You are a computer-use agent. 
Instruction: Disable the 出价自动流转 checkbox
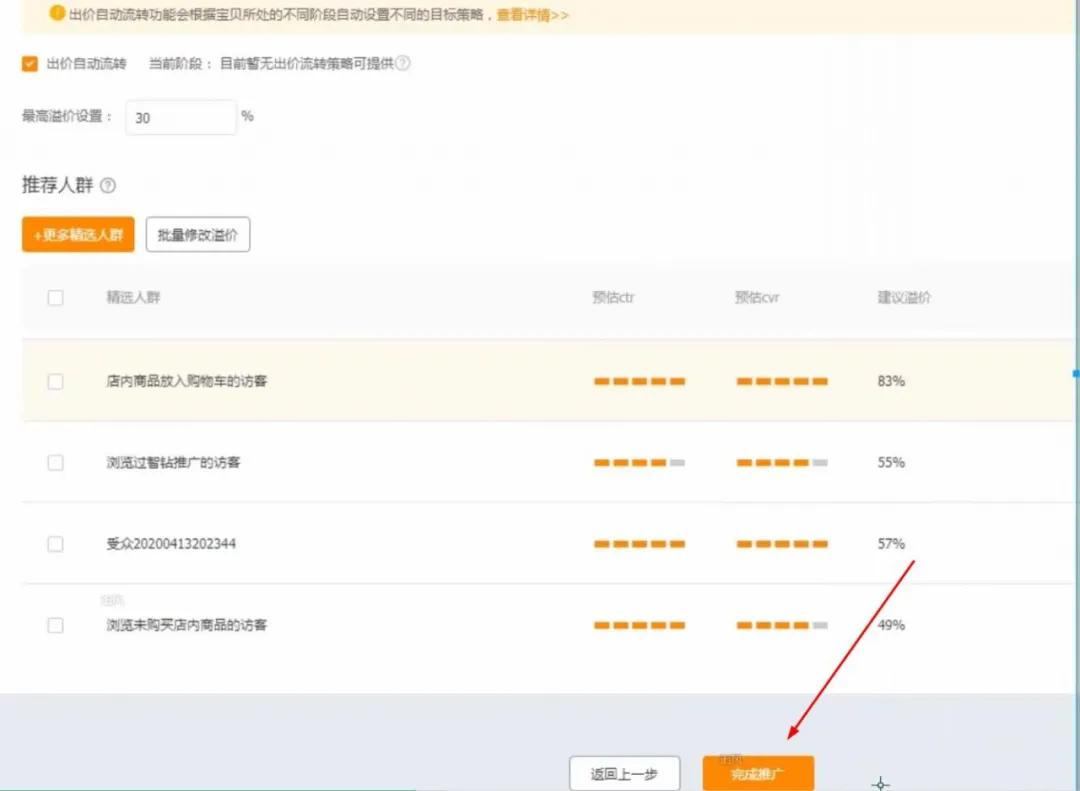coord(30,62)
